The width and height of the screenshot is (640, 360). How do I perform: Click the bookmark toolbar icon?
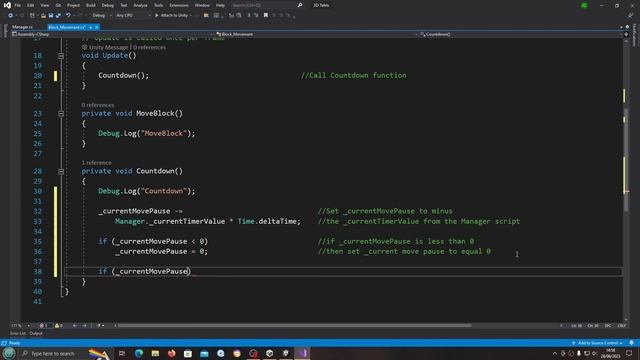click(266, 16)
